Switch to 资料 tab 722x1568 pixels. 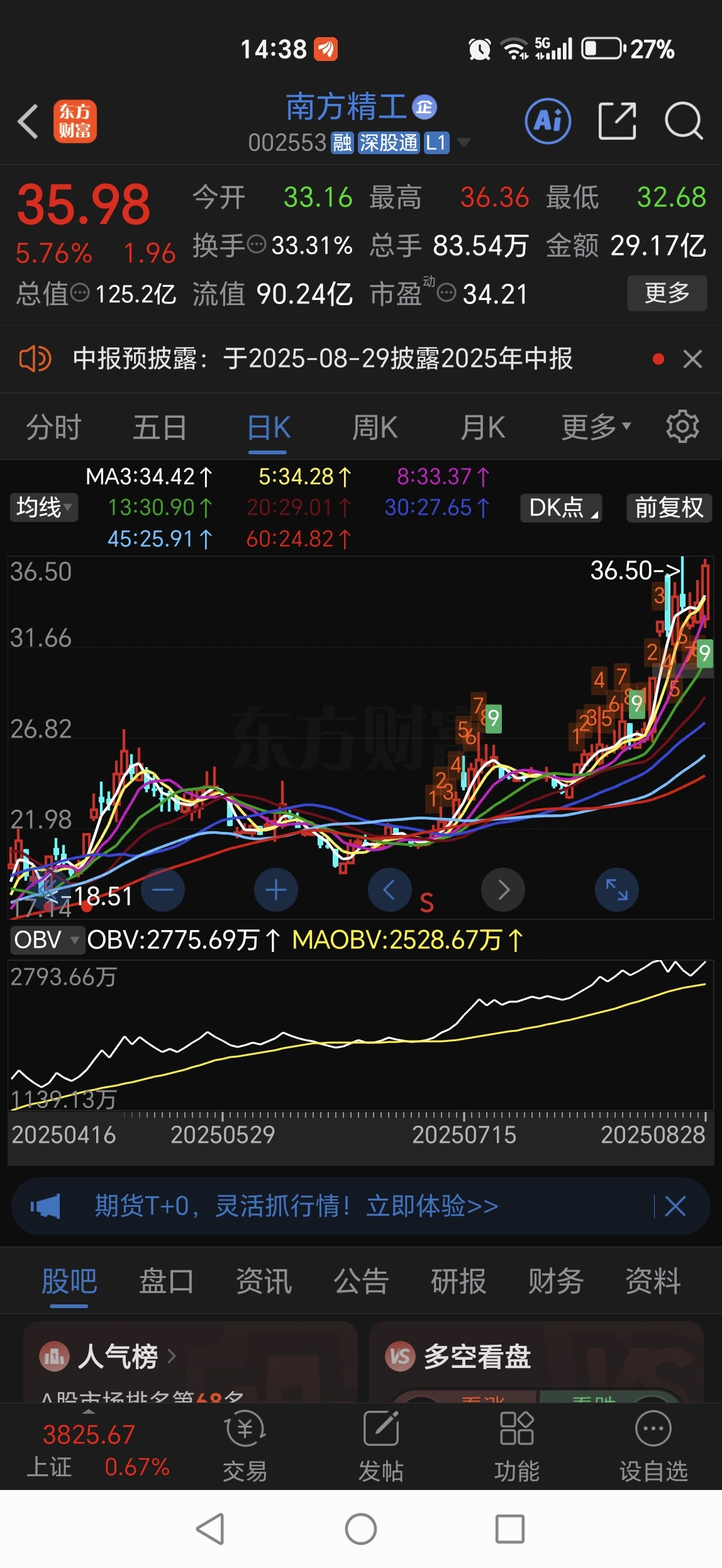653,1281
